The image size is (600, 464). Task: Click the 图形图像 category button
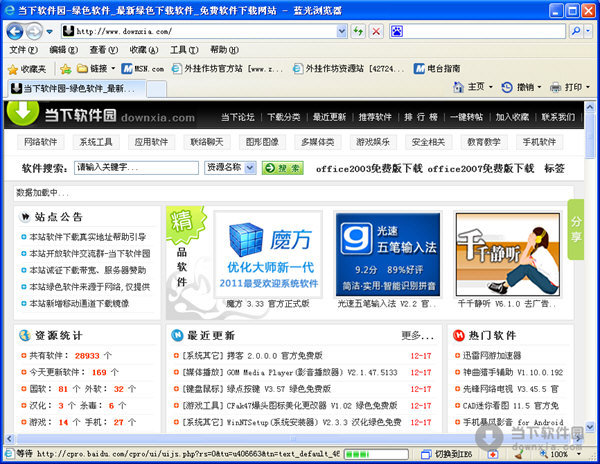coord(262,142)
